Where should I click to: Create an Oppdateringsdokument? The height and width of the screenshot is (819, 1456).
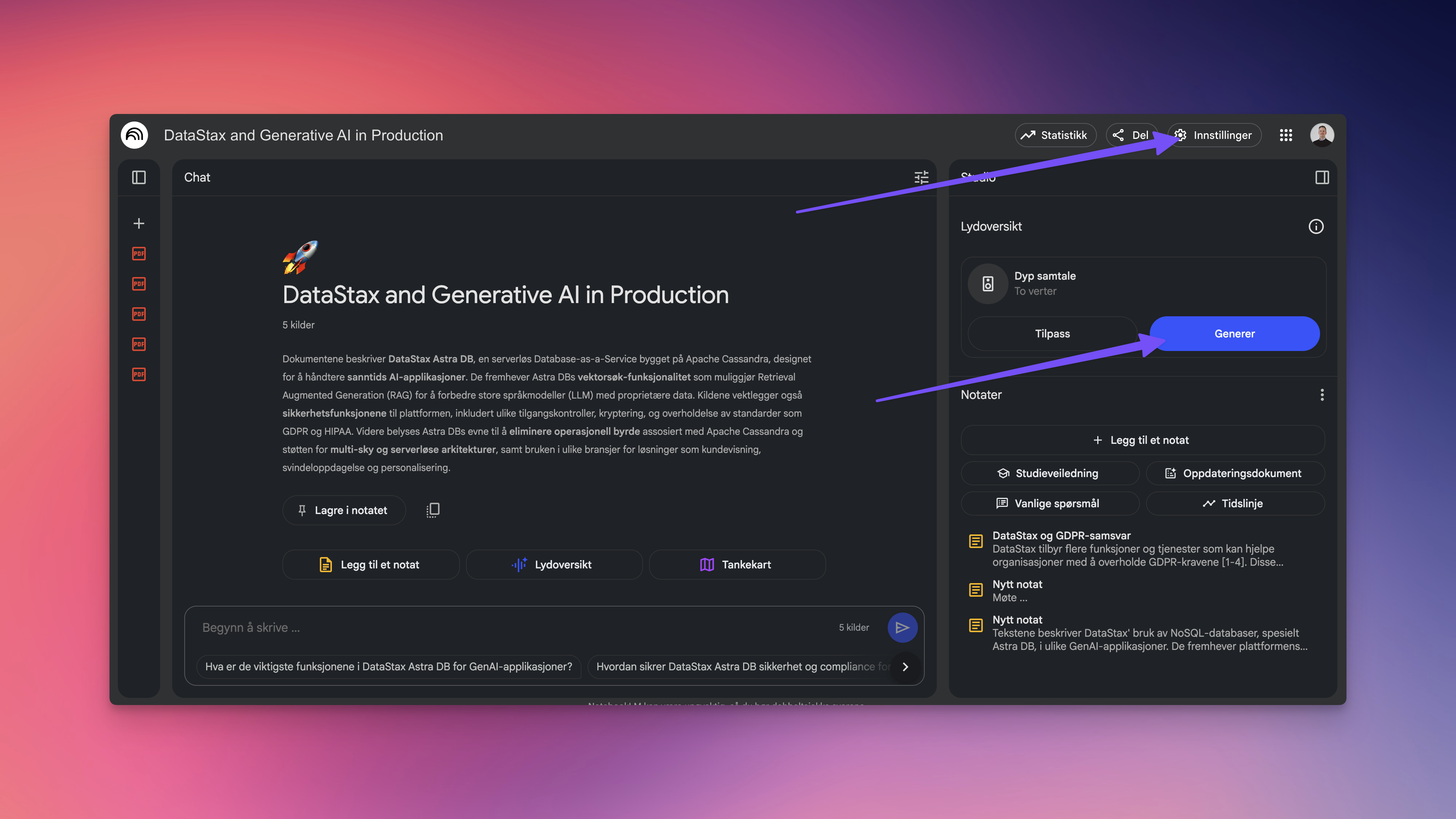pyautogui.click(x=1235, y=473)
